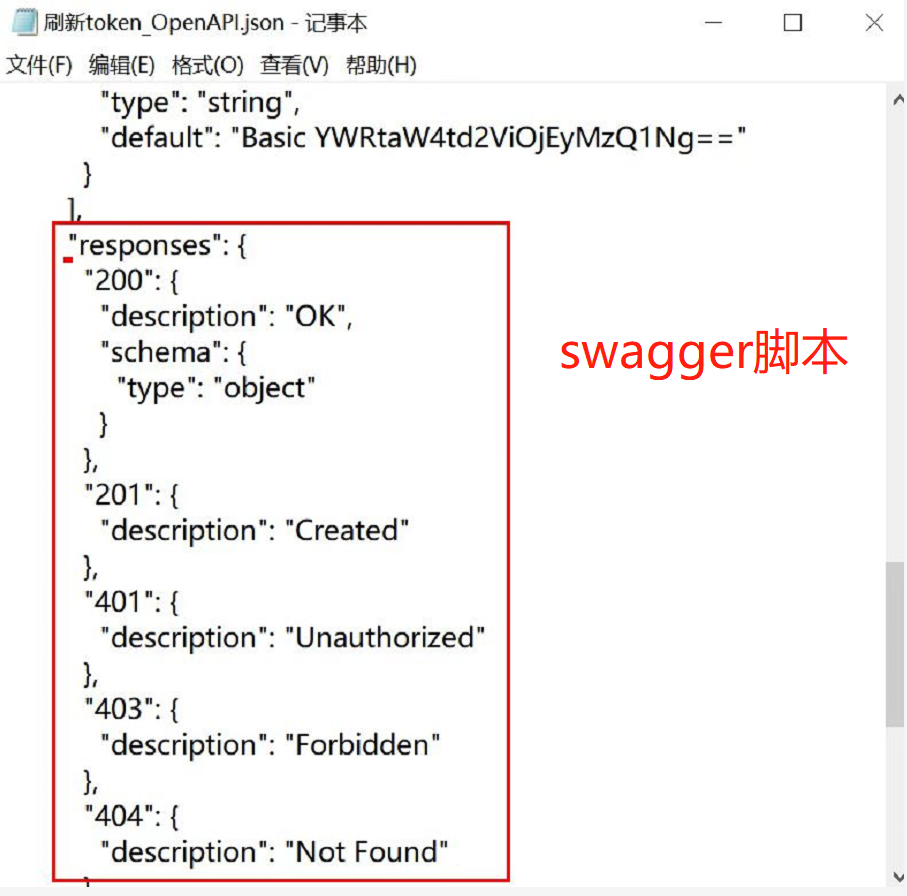The width and height of the screenshot is (907, 896).
Task: Click the "object" type value
Action: (x=264, y=388)
